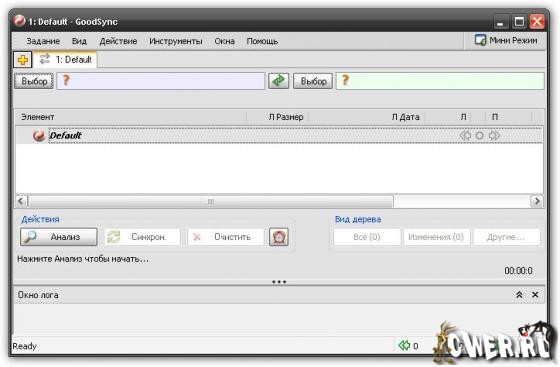Click the Очистить button

(226, 237)
